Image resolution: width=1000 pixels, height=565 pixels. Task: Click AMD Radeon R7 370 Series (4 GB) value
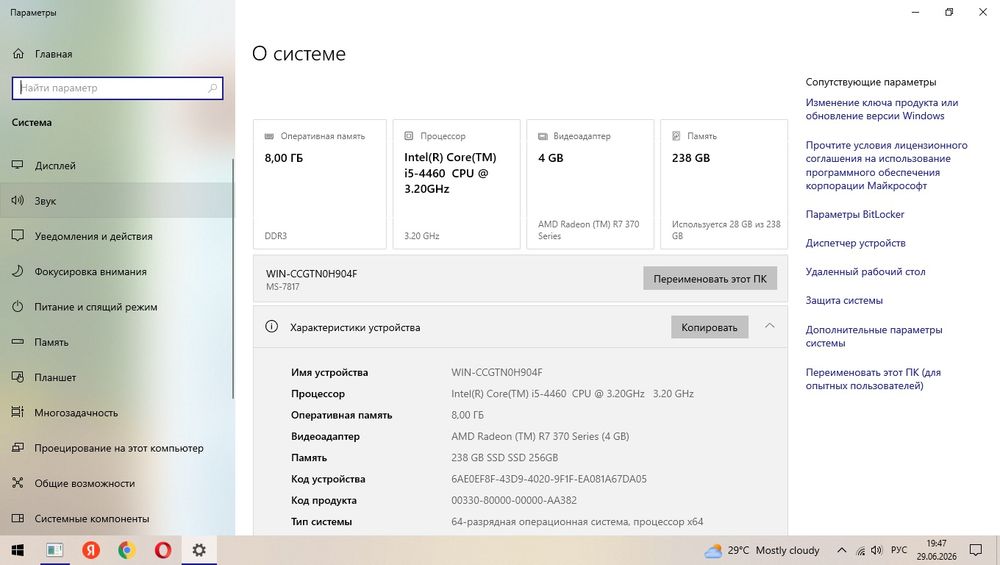540,436
